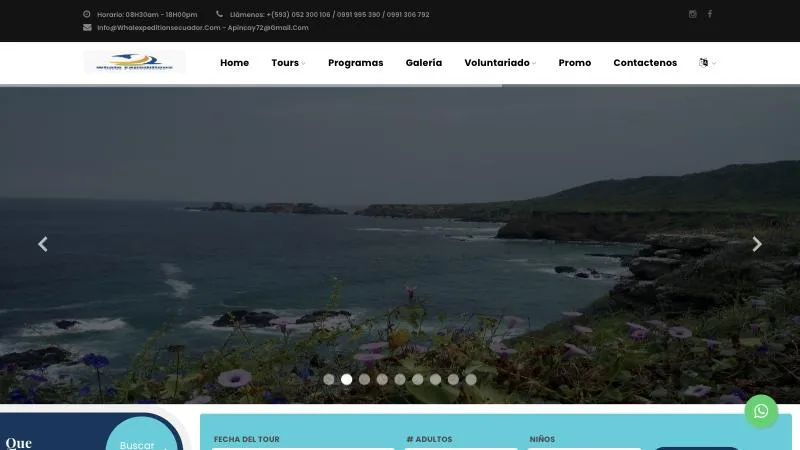Select the ninth carousel dot

pos(471,380)
